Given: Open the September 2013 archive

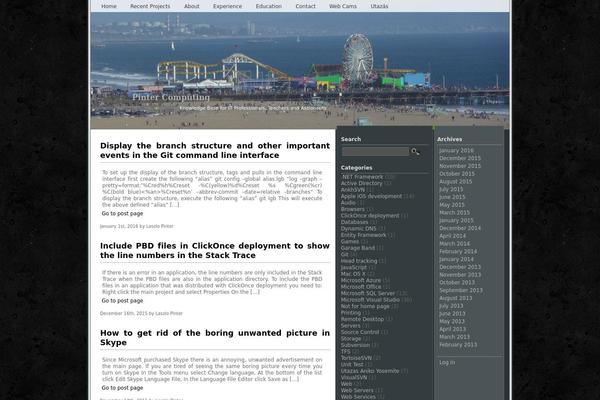Looking at the screenshot, I should coord(461,291).
